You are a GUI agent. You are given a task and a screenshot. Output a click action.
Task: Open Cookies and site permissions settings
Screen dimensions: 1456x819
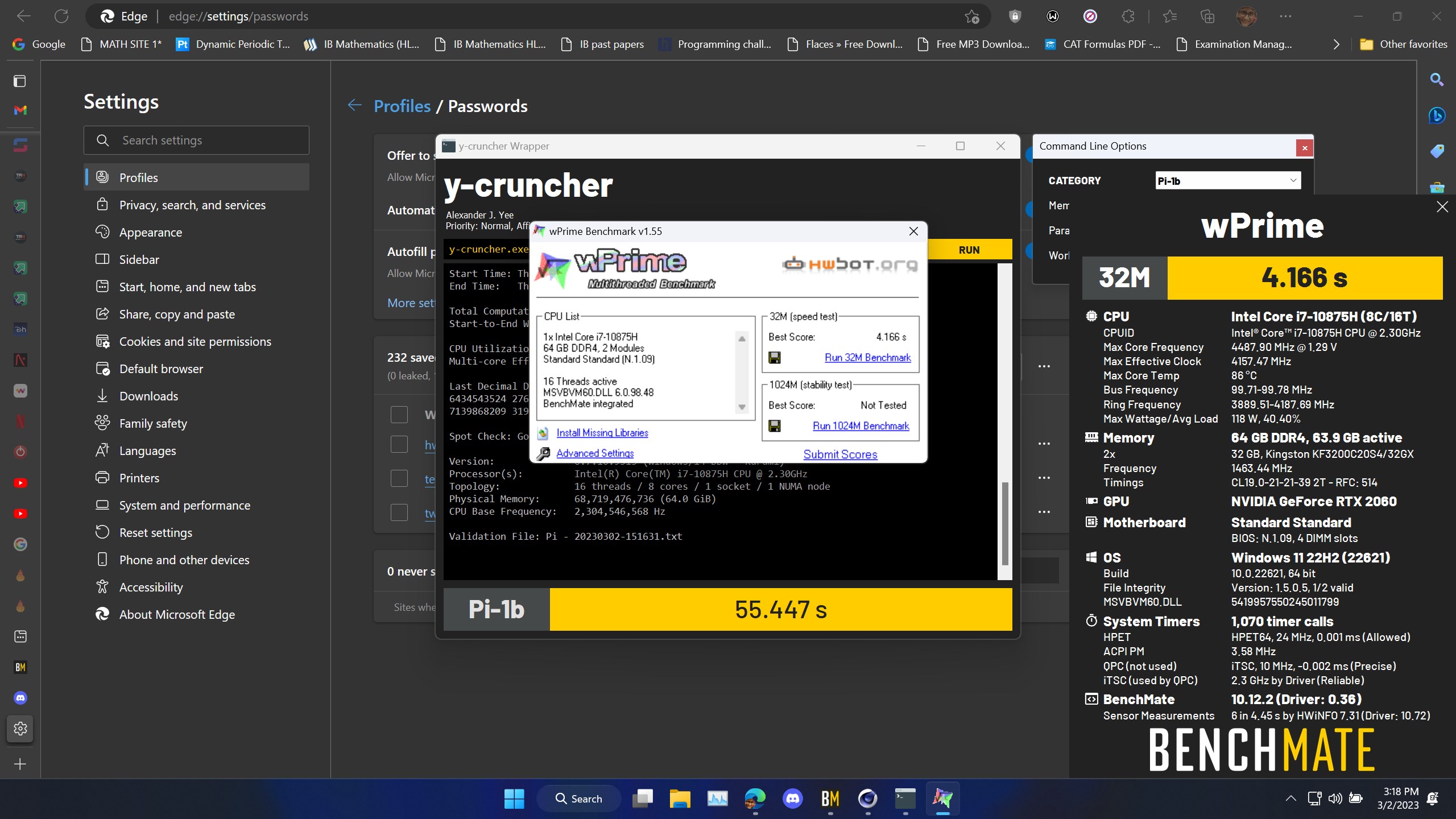tap(197, 341)
